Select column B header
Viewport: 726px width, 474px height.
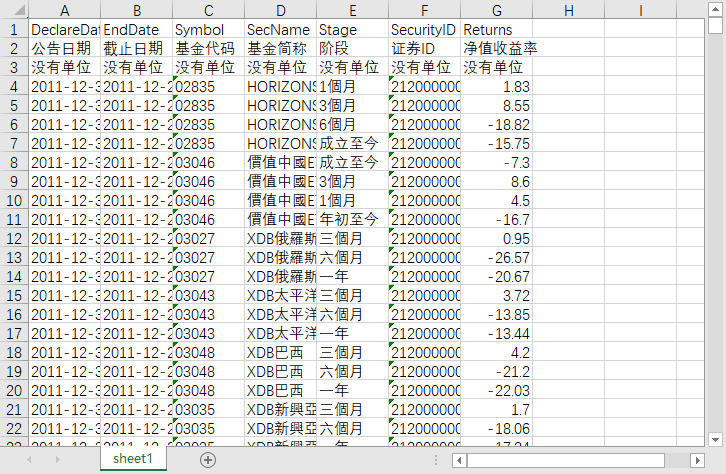point(137,10)
